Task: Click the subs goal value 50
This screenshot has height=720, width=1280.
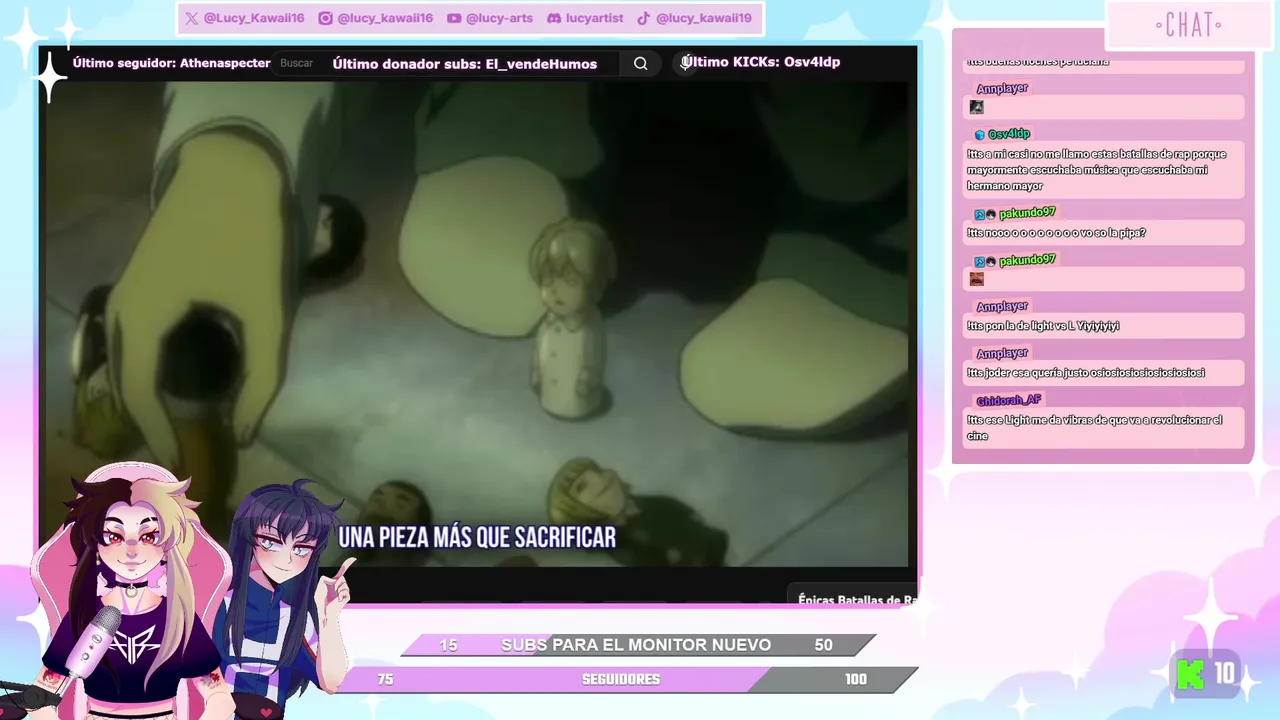Action: tap(823, 645)
